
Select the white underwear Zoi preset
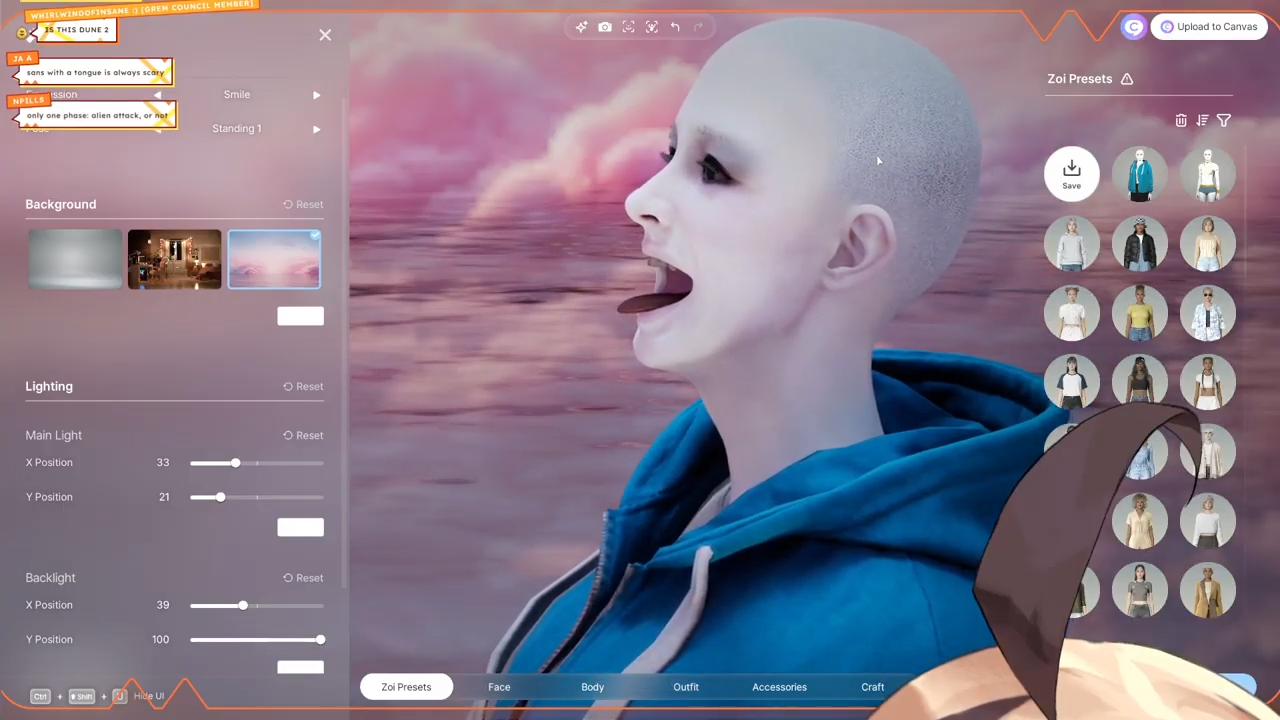[x=1208, y=174]
